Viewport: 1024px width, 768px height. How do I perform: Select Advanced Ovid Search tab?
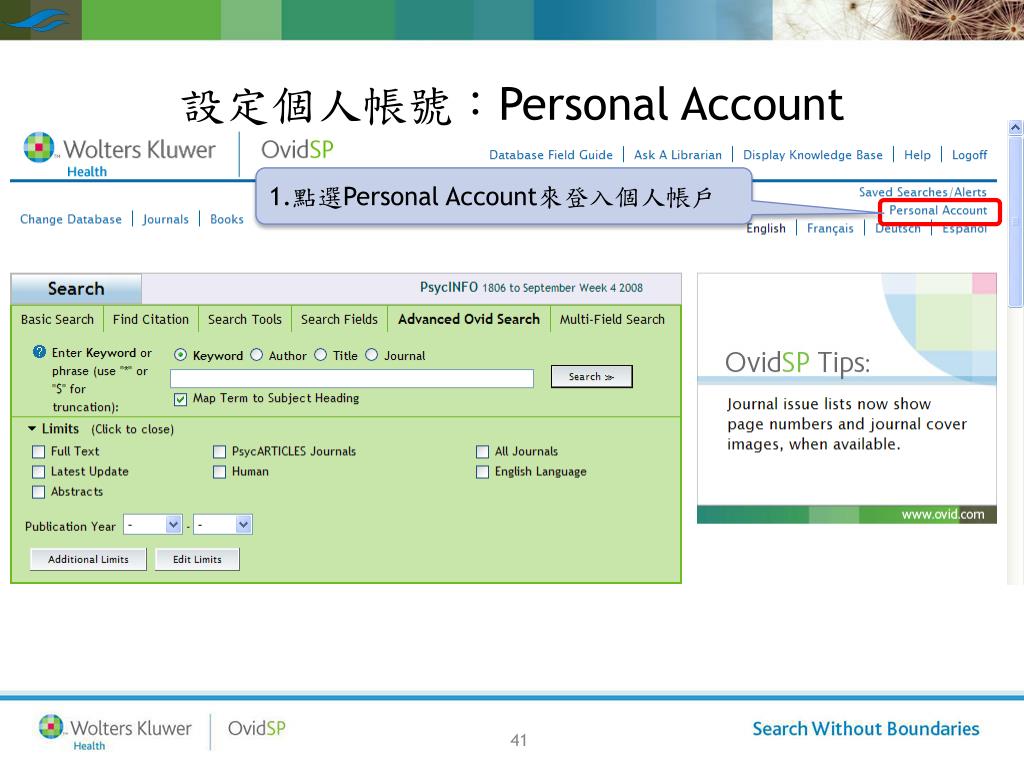coord(469,319)
